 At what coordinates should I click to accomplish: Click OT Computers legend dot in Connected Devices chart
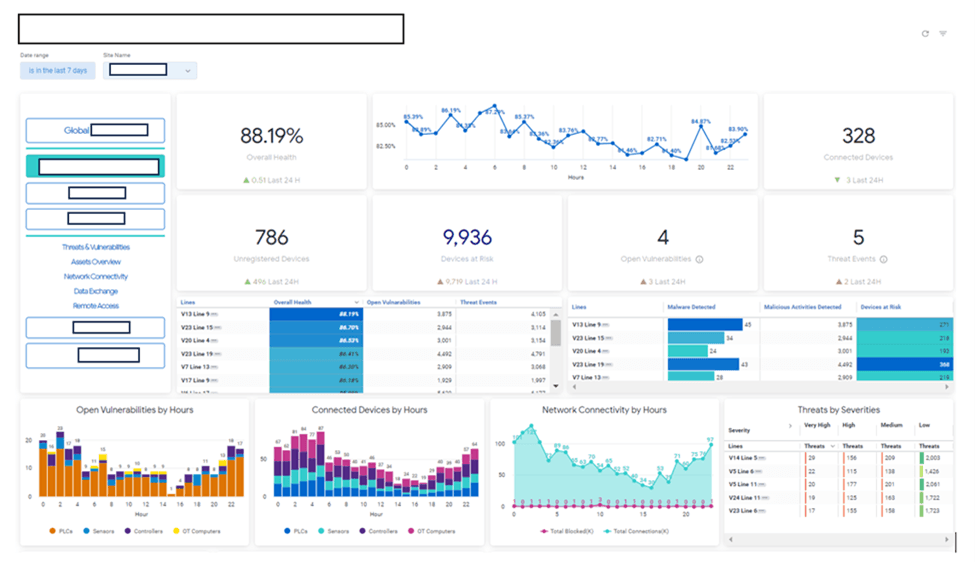tap(411, 531)
